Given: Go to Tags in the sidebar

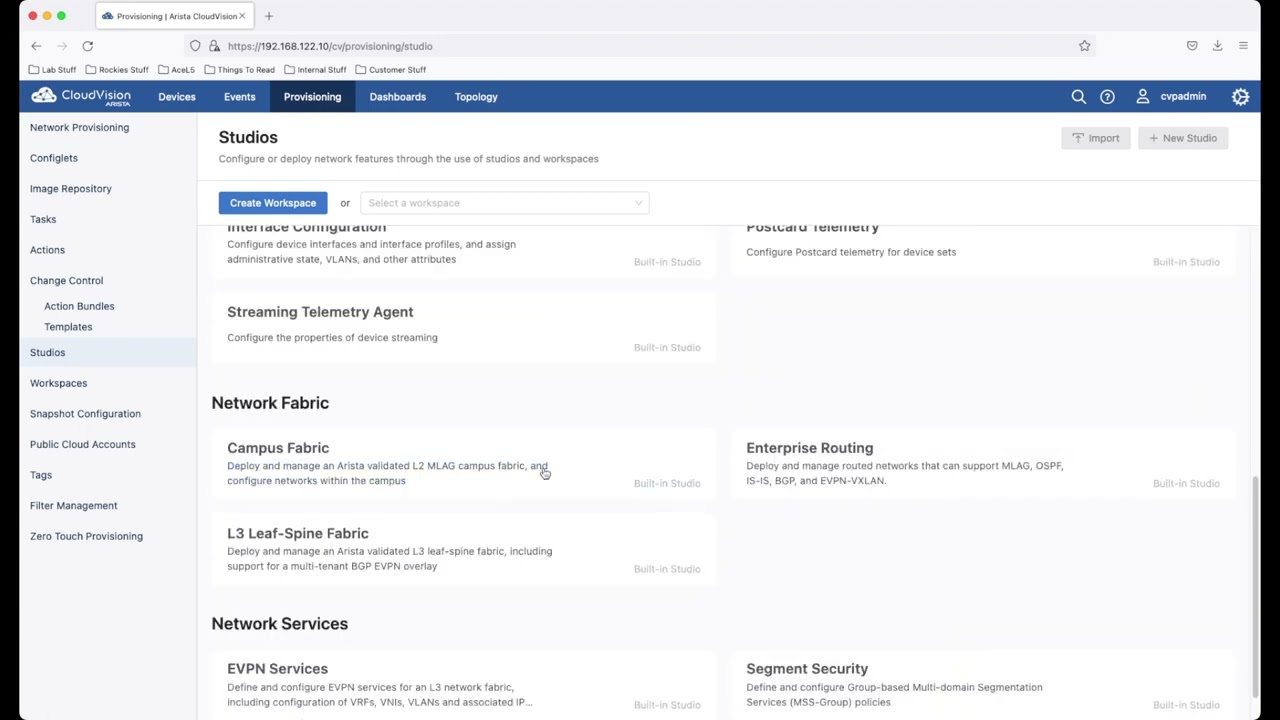Looking at the screenshot, I should point(41,475).
